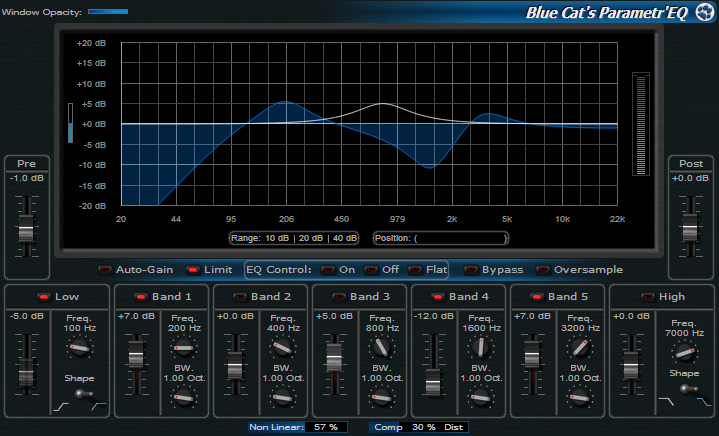Select the low-shelf shape icon in Low band
719x436 pixels.
61,407
